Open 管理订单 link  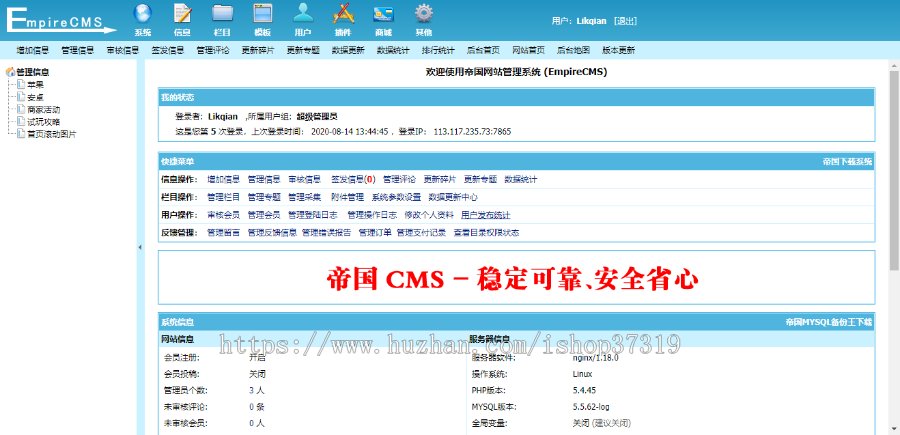click(375, 233)
